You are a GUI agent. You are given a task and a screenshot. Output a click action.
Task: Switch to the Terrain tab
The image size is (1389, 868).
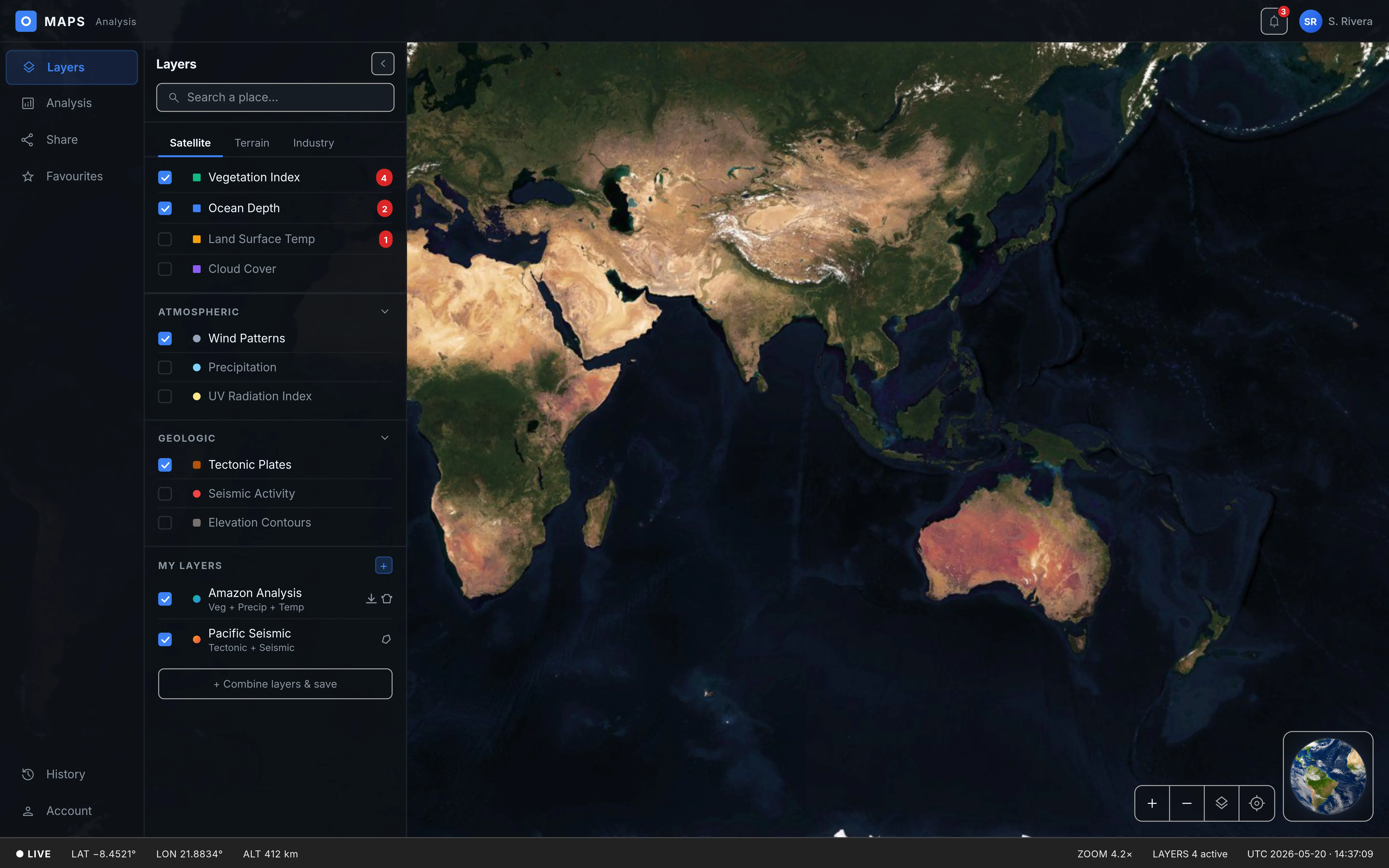click(x=252, y=143)
